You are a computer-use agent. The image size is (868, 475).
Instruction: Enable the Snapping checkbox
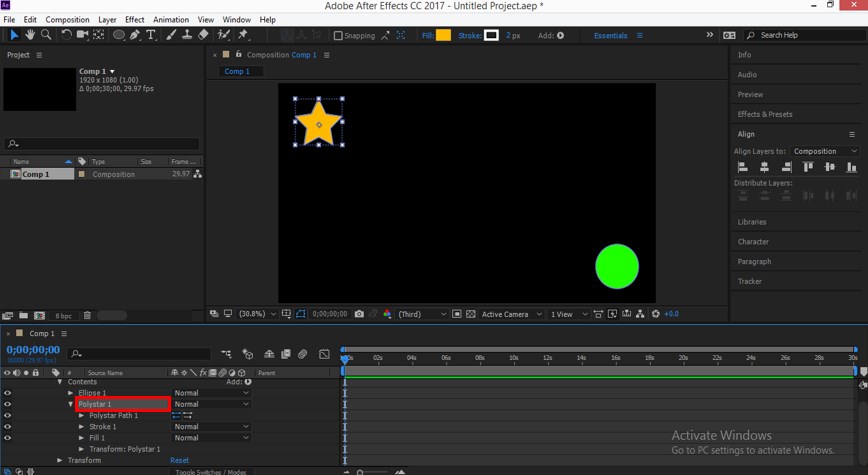point(338,36)
